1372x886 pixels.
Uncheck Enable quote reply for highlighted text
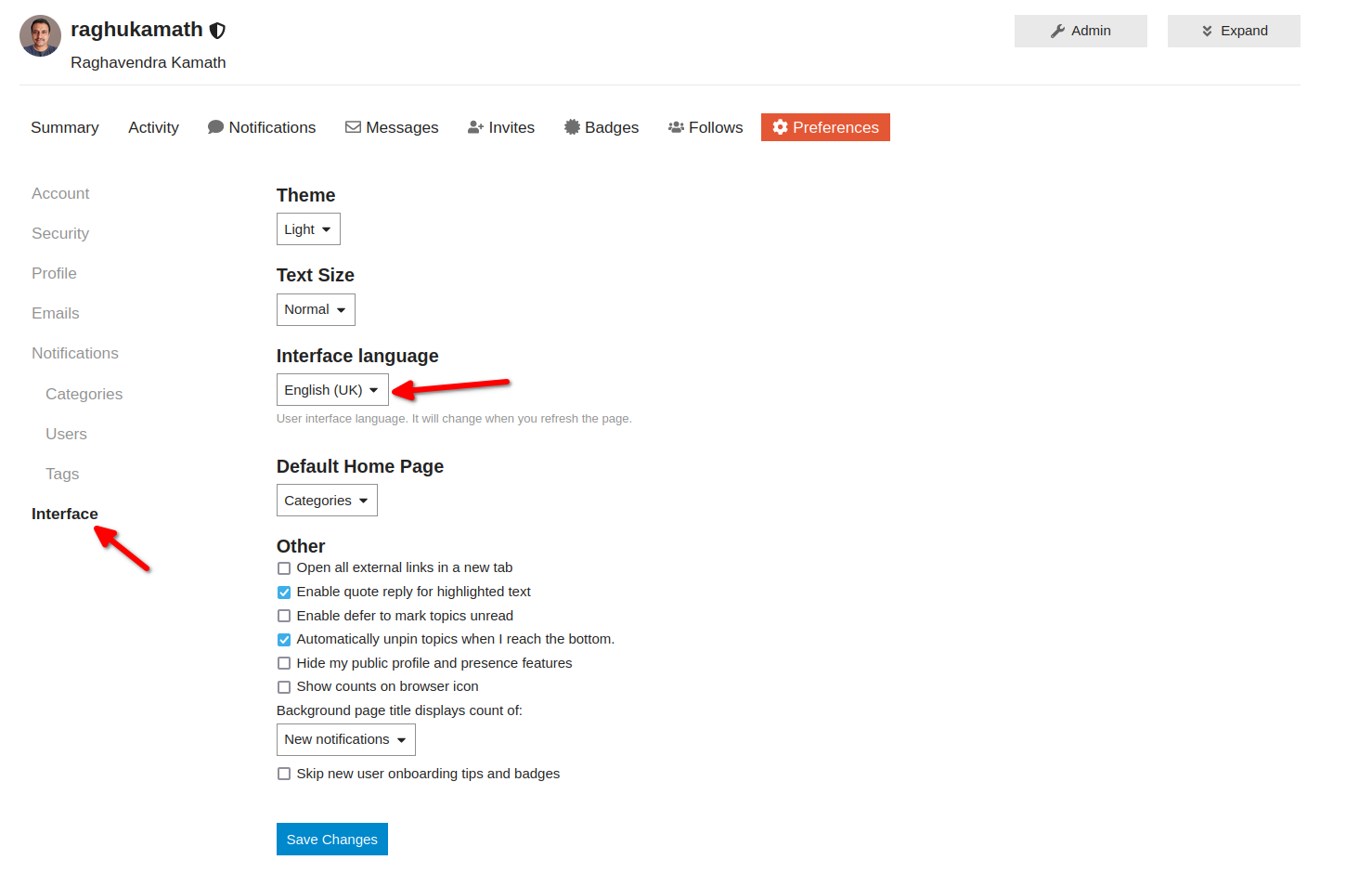coord(284,593)
